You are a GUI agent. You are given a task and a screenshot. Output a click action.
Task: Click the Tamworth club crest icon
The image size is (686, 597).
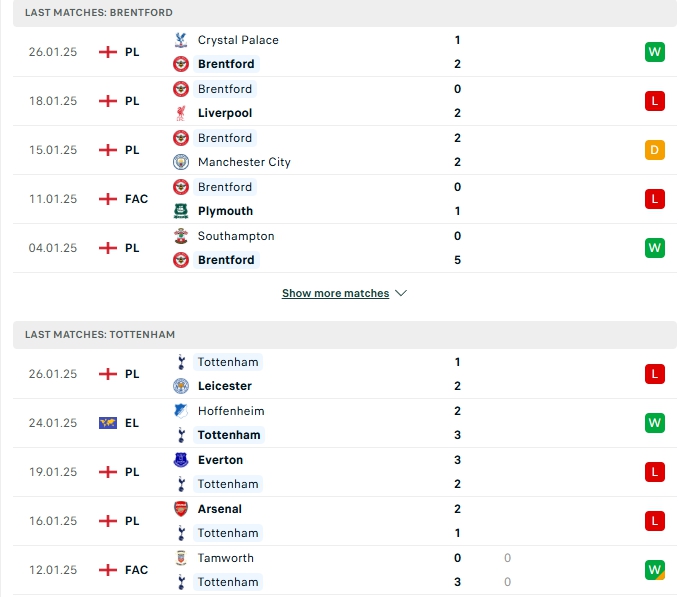point(181,558)
